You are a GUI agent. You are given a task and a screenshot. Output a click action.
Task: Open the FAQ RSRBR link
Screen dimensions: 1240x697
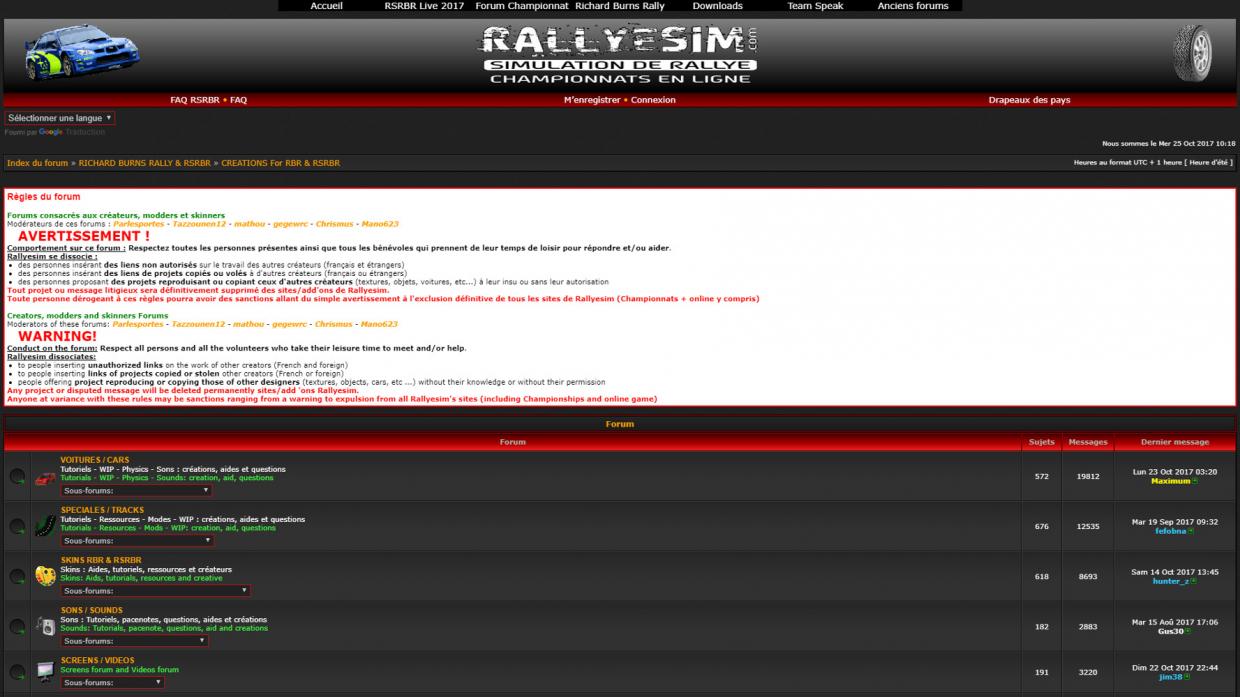[194, 100]
